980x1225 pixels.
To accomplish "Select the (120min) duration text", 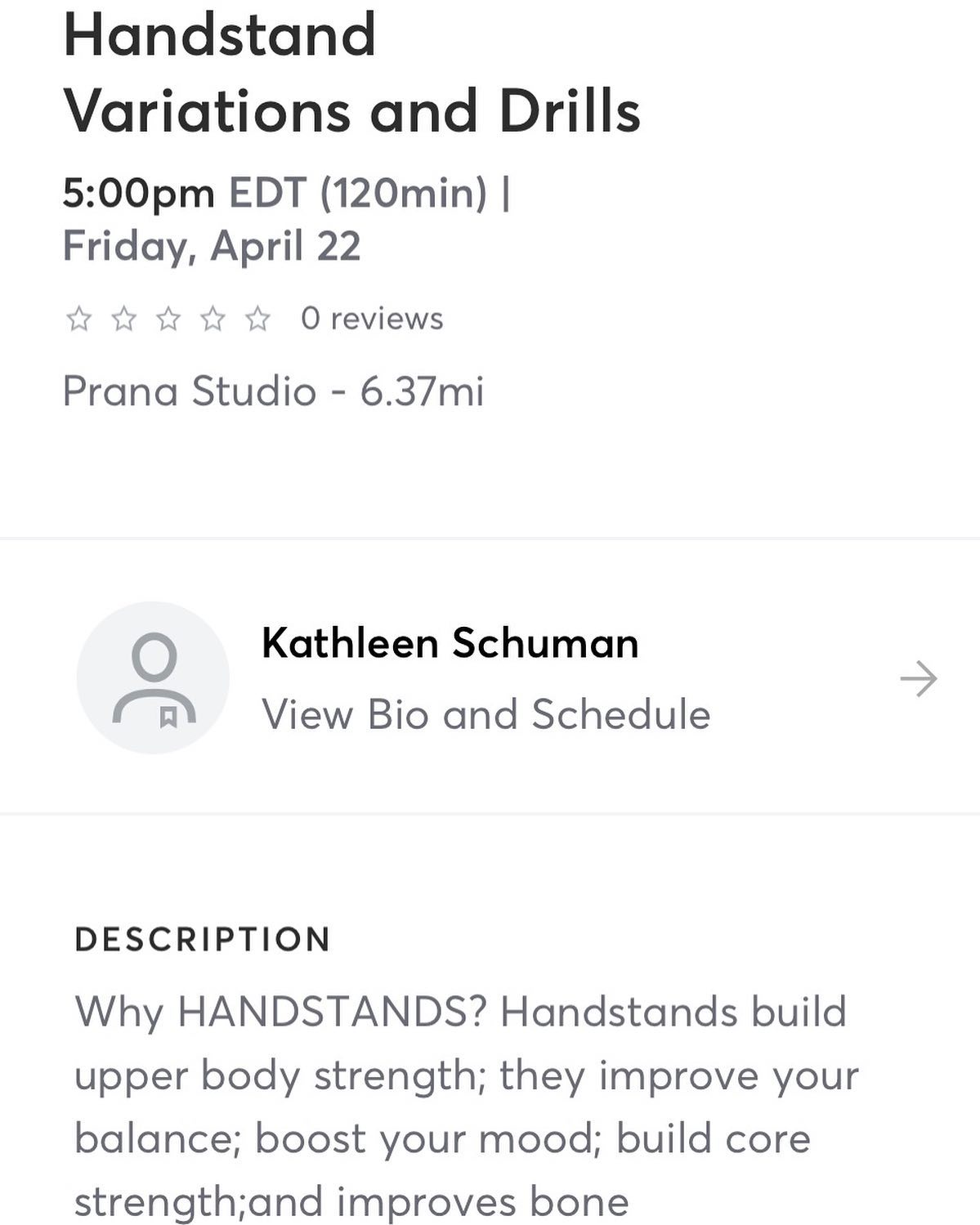I will [403, 194].
